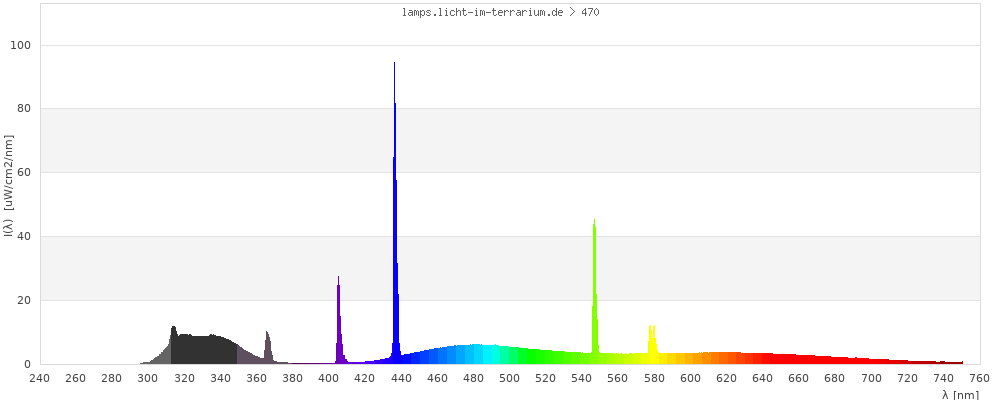Click the 240 tick on the x-axis

click(39, 378)
